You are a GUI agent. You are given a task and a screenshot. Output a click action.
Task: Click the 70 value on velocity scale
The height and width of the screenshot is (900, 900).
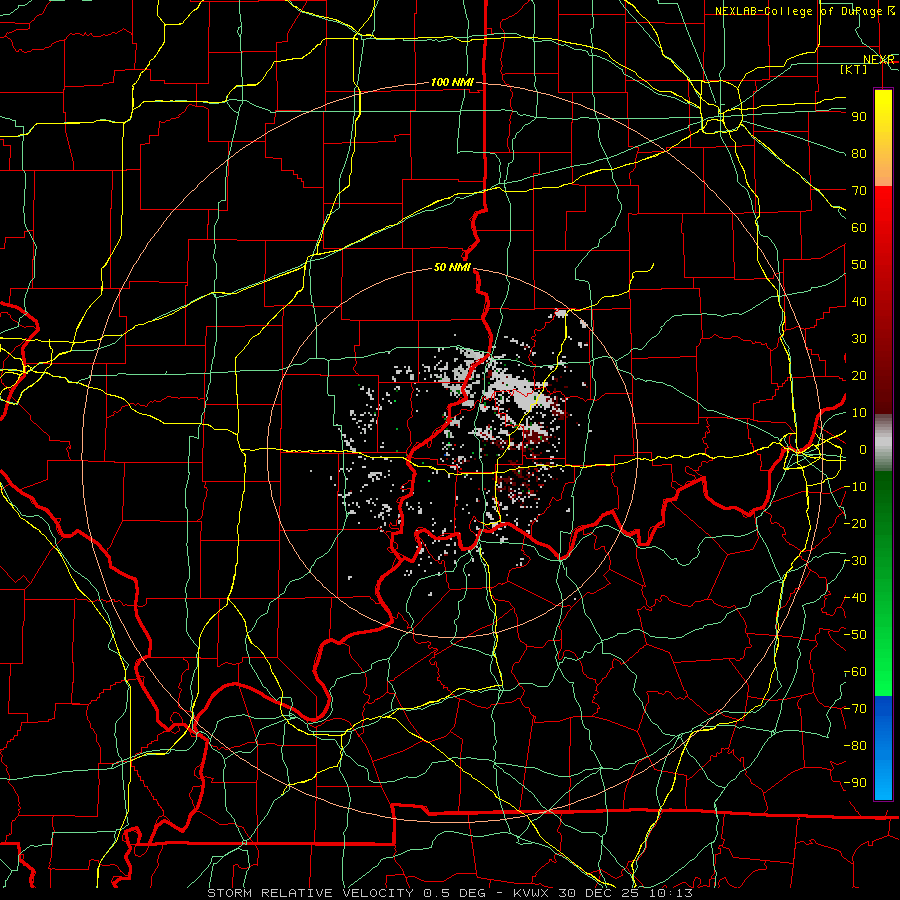coord(859,191)
